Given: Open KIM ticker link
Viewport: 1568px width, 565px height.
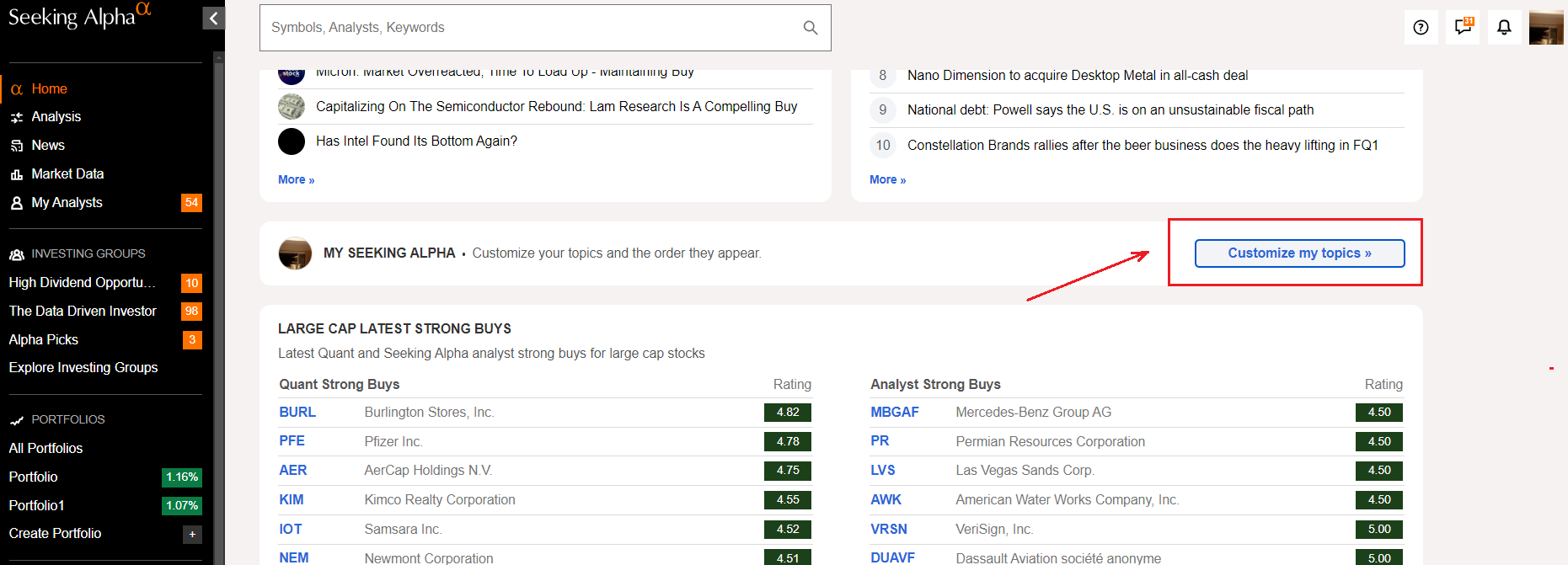Looking at the screenshot, I should click(292, 500).
